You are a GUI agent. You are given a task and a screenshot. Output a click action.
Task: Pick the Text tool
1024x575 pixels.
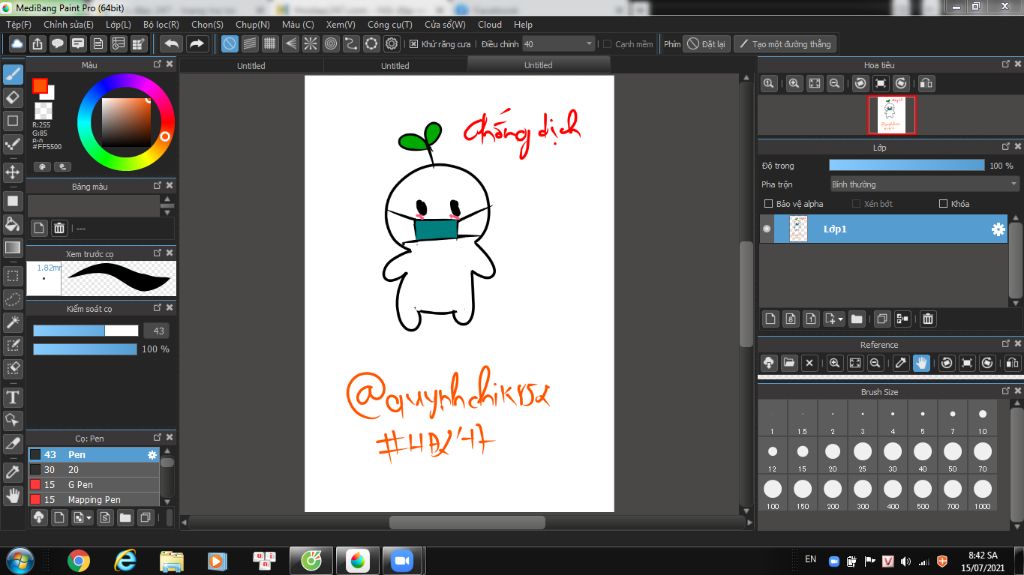tap(13, 396)
